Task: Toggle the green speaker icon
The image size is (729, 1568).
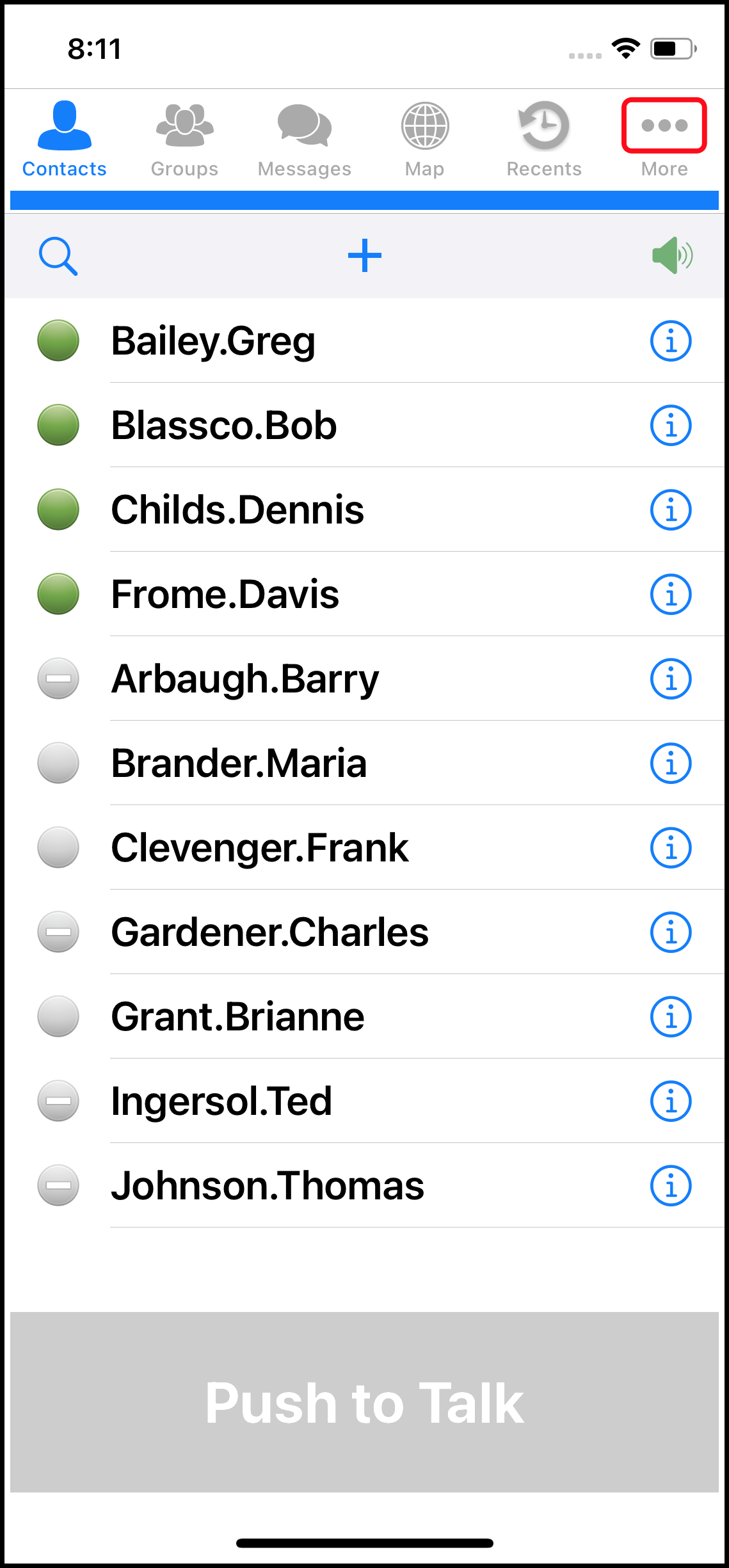Action: [x=672, y=255]
